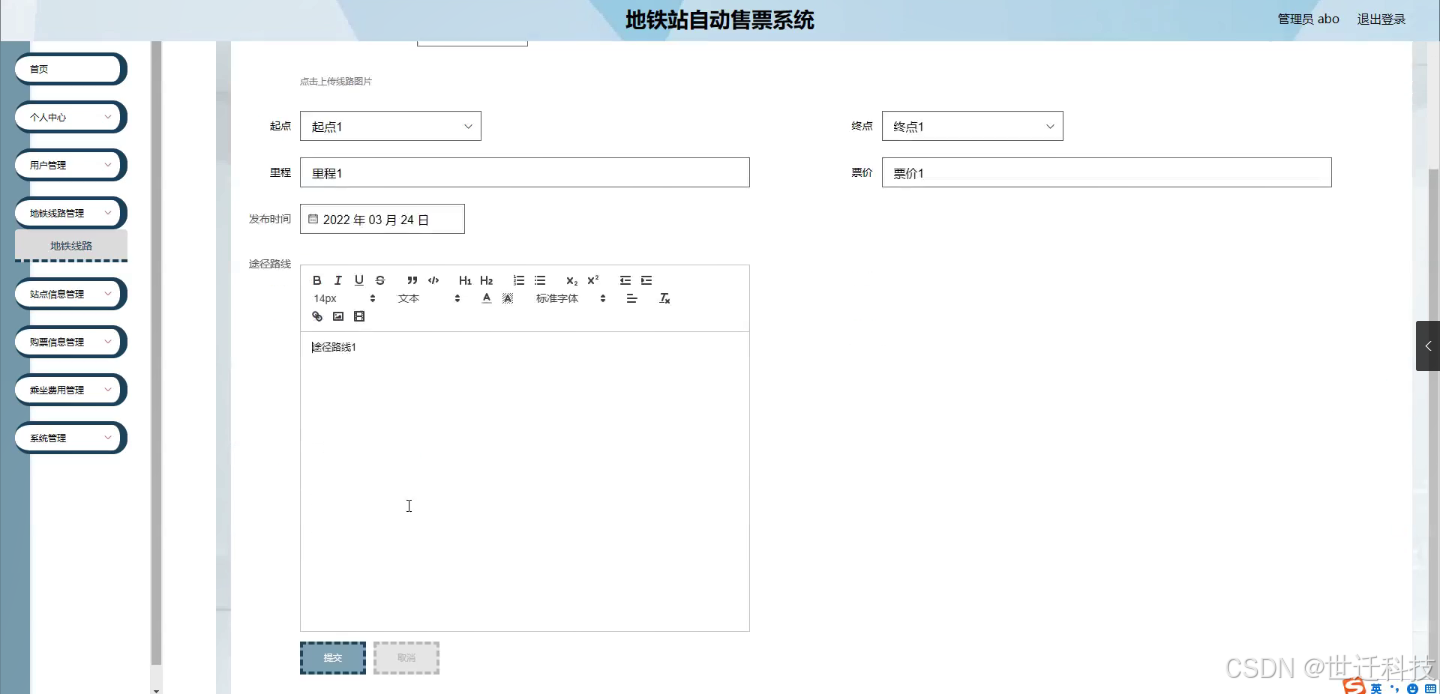Apply superscript formatting
This screenshot has width=1440, height=694.
(593, 281)
